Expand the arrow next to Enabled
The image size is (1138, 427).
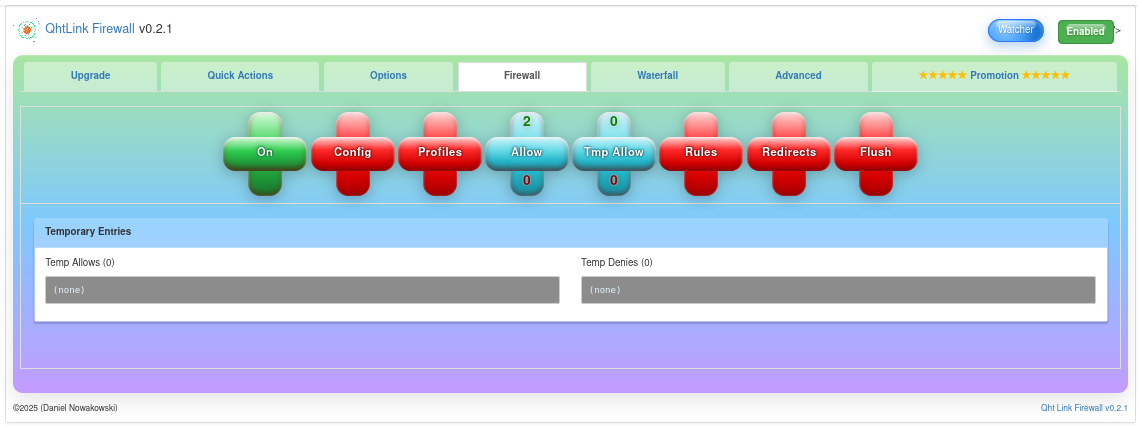[1118, 31]
